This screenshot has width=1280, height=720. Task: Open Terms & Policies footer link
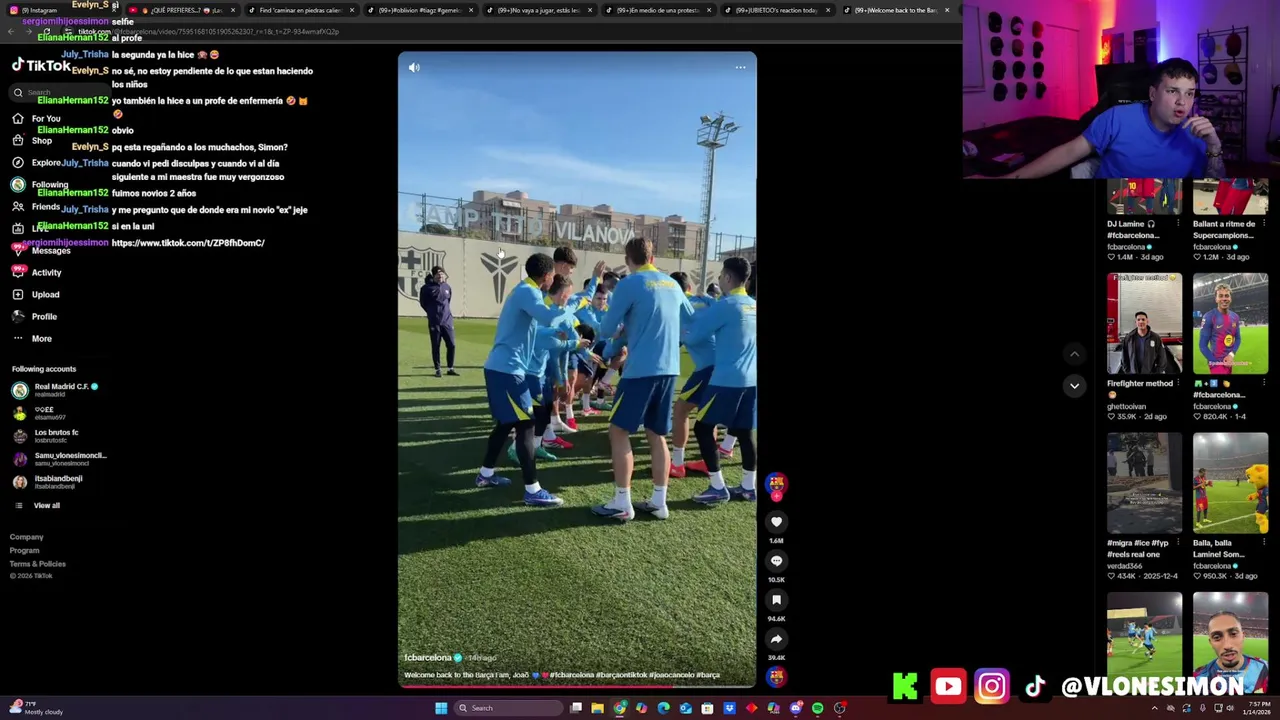[38, 564]
